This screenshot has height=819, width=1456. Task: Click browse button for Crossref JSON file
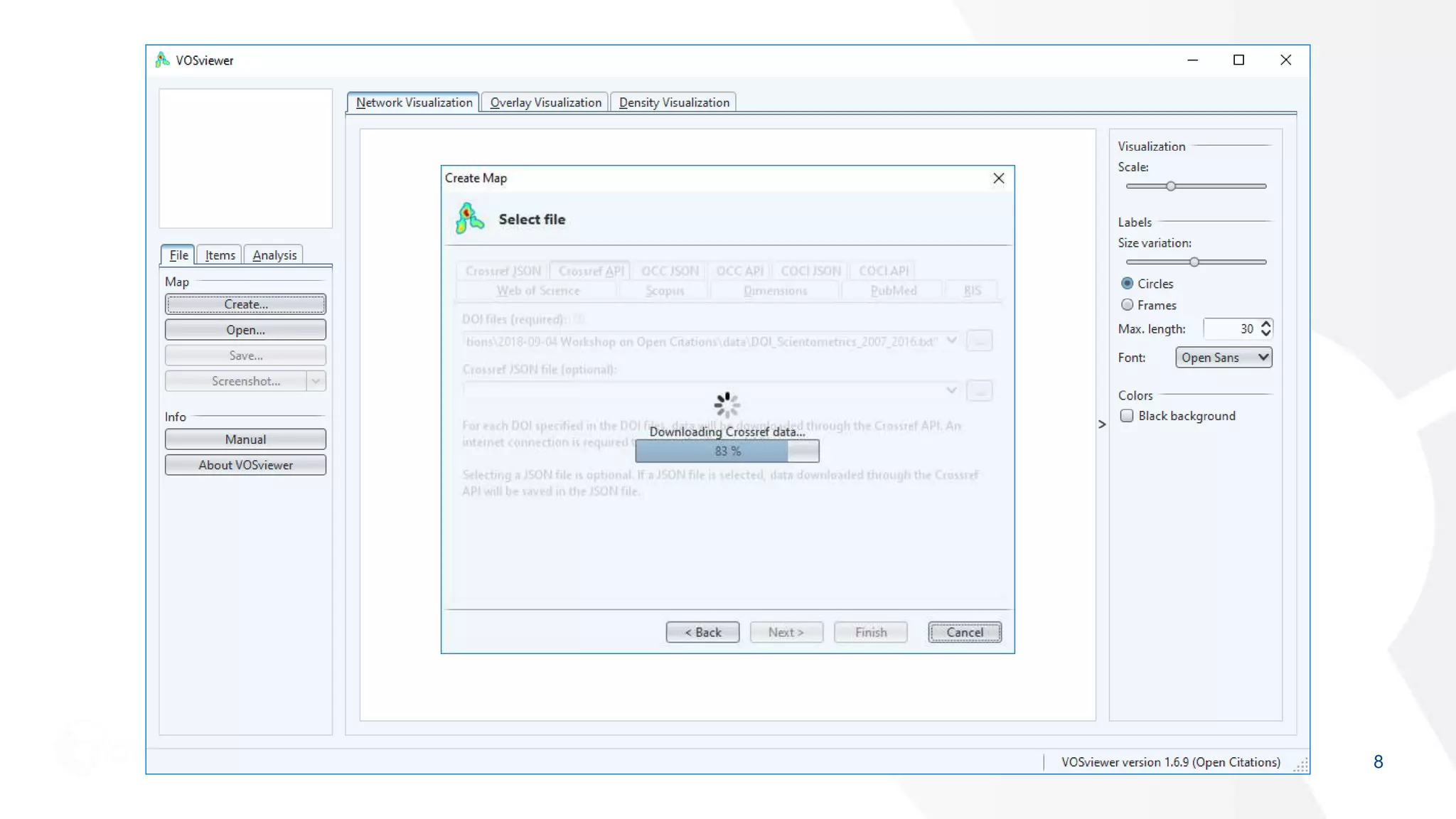[980, 390]
